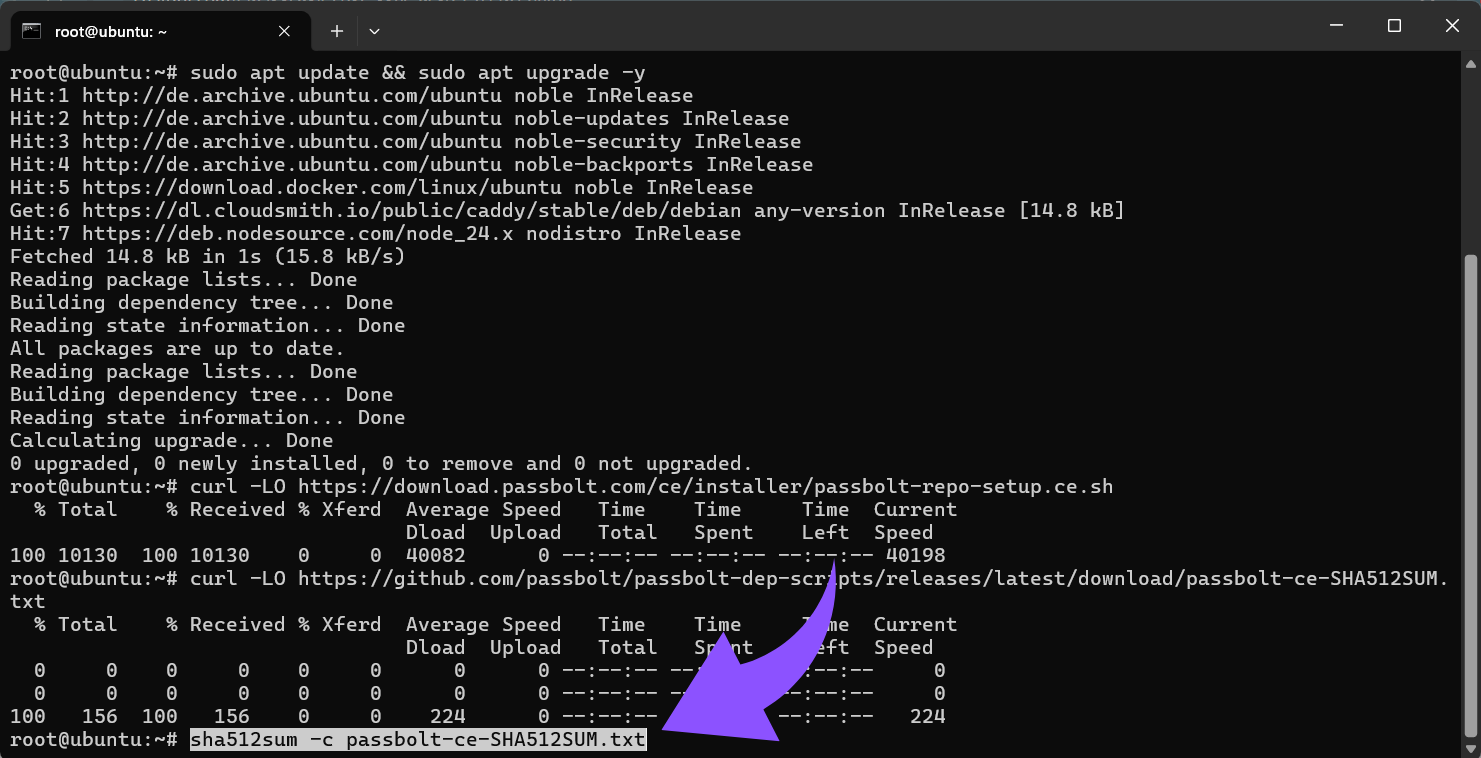The width and height of the screenshot is (1481, 758).
Task: Open the new tab profile dropdown
Action: [374, 31]
